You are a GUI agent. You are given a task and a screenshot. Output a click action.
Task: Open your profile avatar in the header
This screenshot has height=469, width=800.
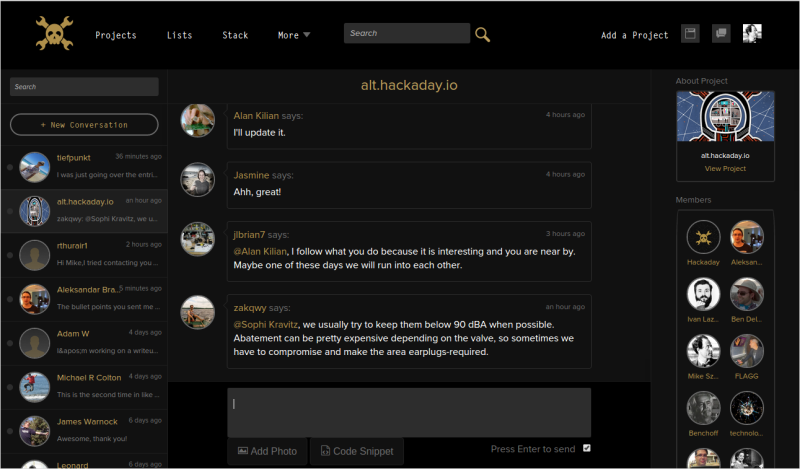(752, 34)
